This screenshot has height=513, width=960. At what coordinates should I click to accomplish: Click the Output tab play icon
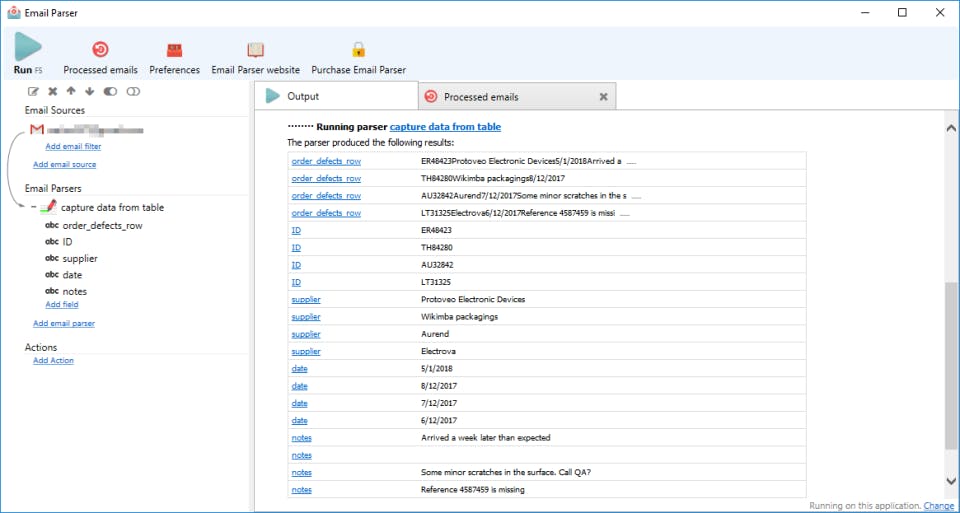tap(272, 96)
